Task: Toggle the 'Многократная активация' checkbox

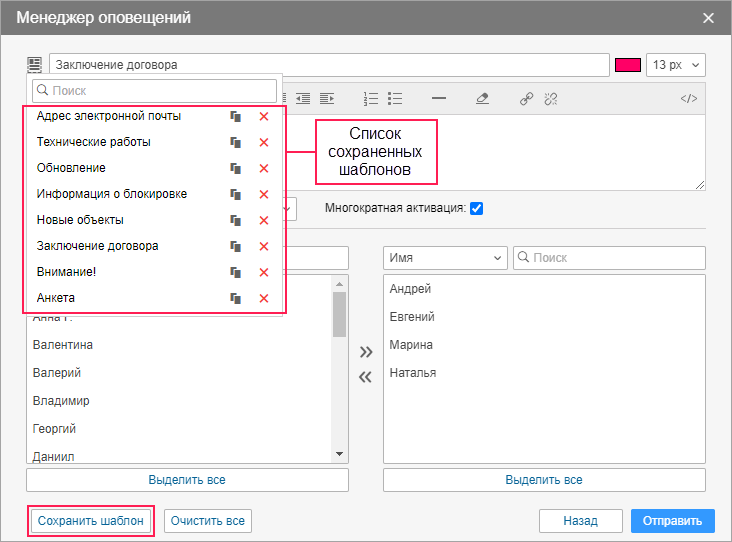Action: click(x=476, y=208)
